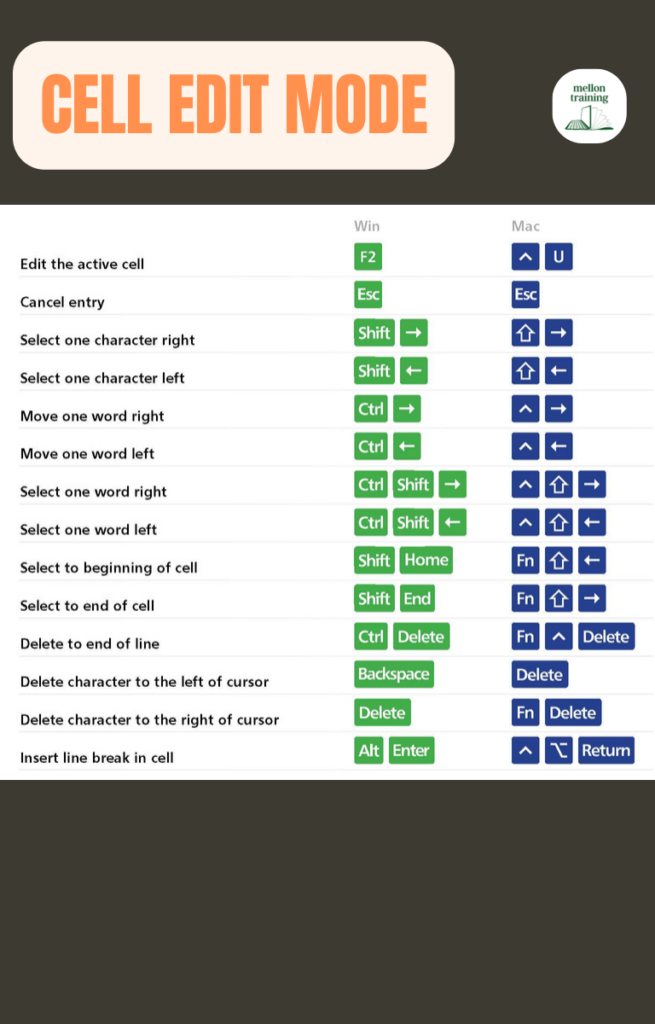Image resolution: width=655 pixels, height=1024 pixels.
Task: Click the green Enter key
Action: (x=411, y=750)
